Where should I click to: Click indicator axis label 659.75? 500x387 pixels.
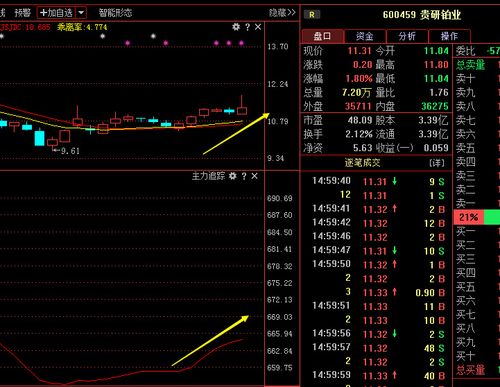279,368
